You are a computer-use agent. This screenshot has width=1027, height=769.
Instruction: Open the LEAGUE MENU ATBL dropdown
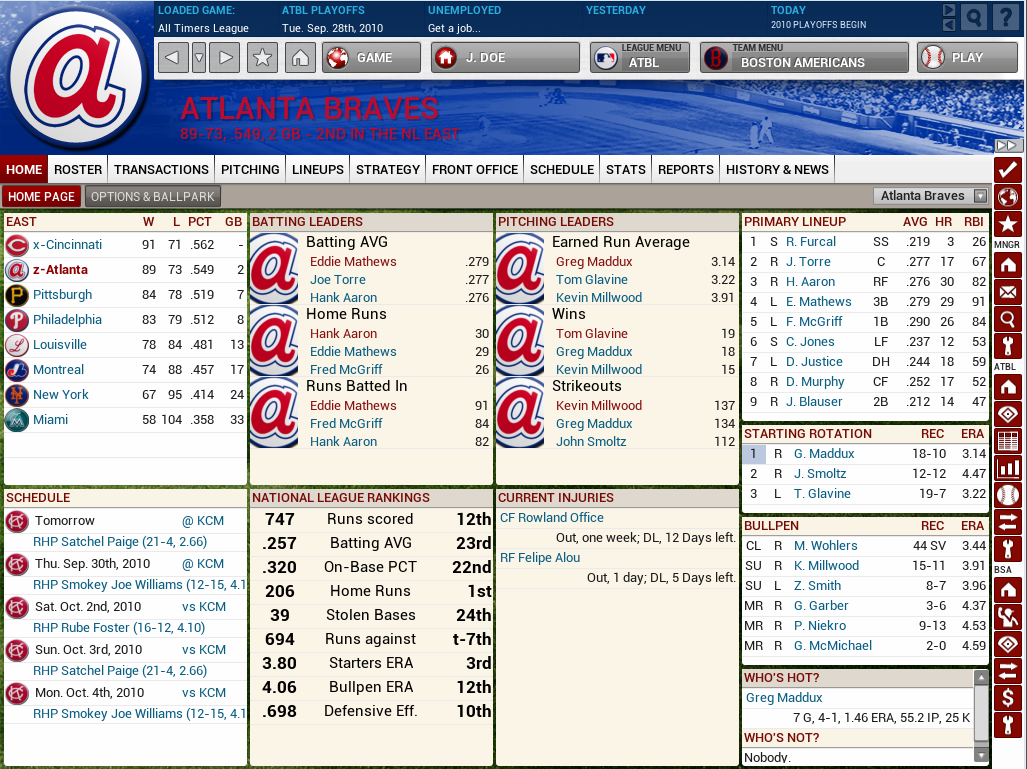(640, 58)
